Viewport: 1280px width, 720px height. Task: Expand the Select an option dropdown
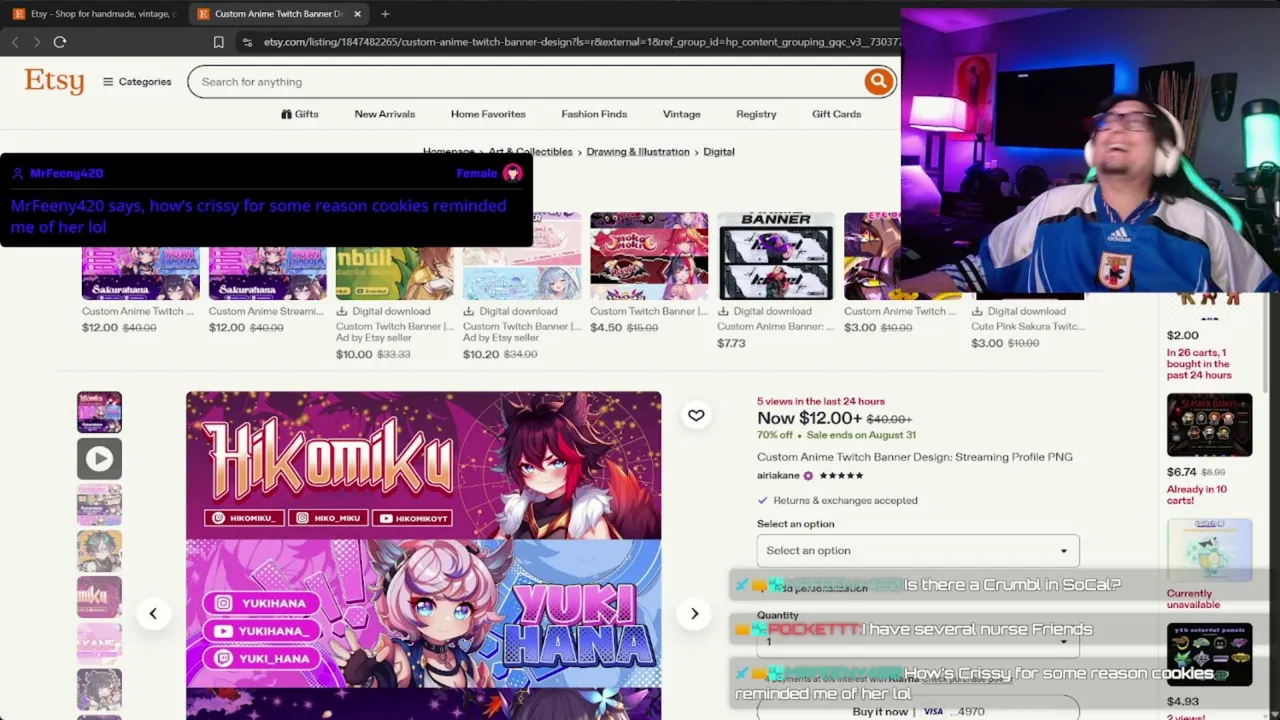point(918,550)
